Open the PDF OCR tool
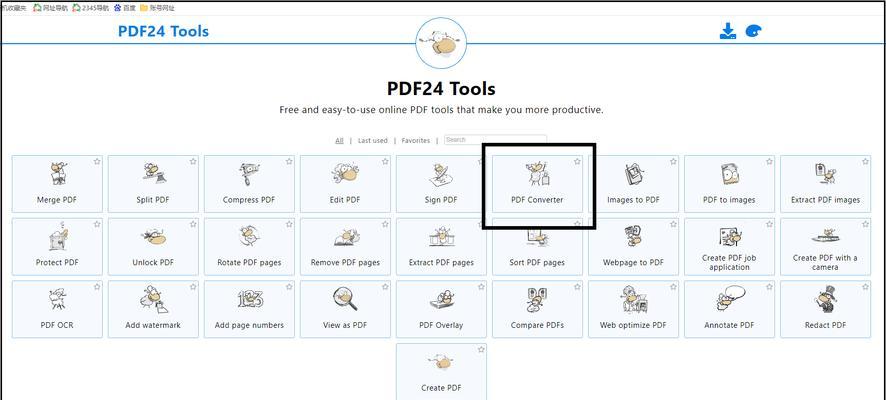Viewport: 886px width, 400px height. [57, 310]
